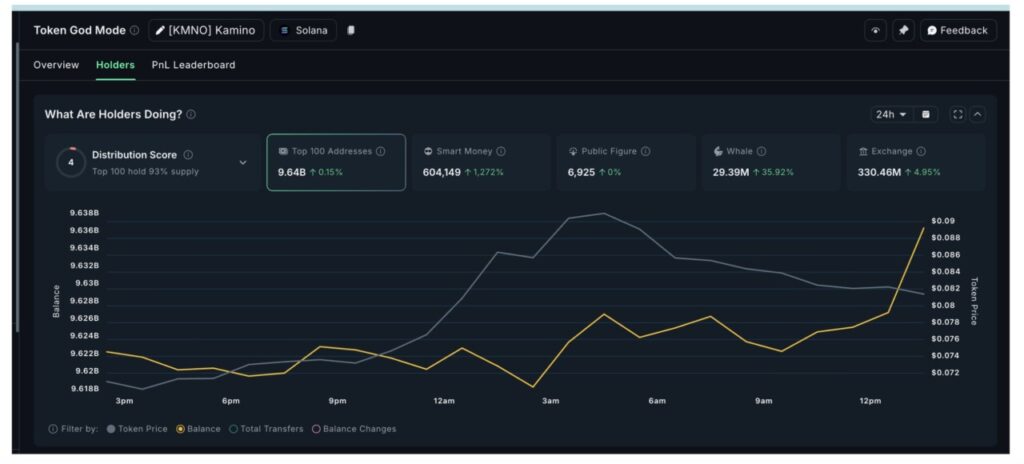
Task: Click the fullscreen expand icon on chart panel
Action: click(x=957, y=114)
